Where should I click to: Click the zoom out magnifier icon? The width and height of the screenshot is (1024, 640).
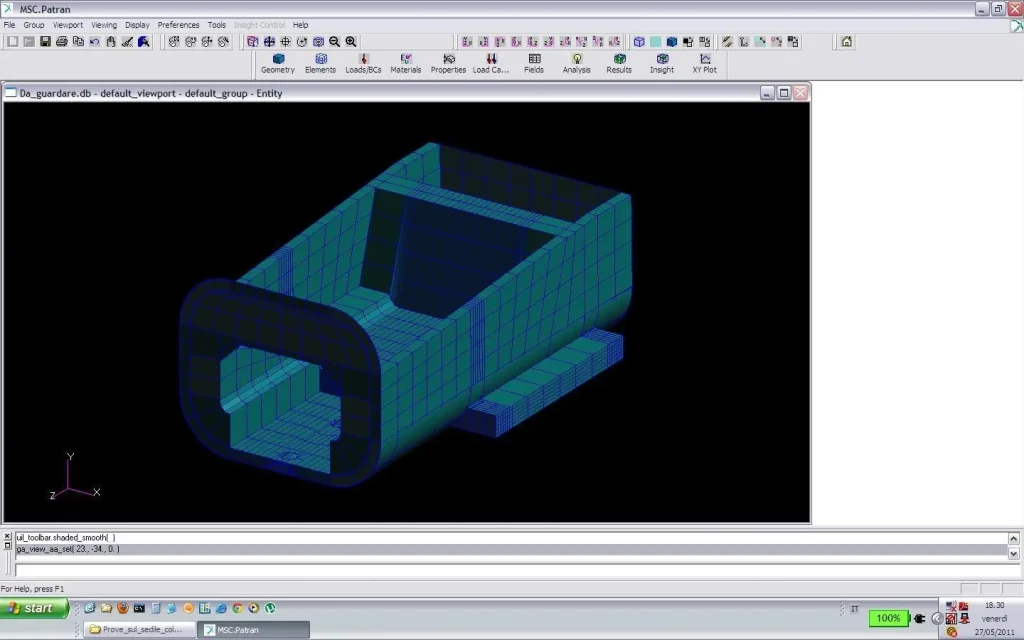point(334,42)
